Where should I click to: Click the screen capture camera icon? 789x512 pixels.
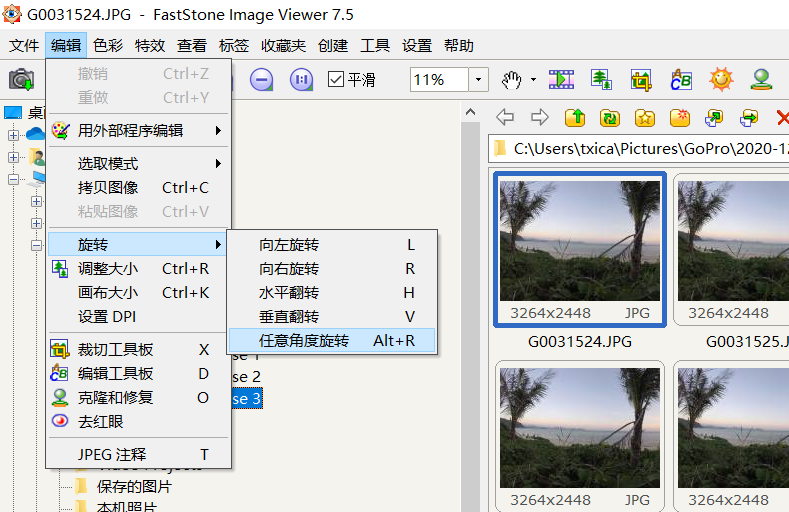pyautogui.click(x=21, y=79)
